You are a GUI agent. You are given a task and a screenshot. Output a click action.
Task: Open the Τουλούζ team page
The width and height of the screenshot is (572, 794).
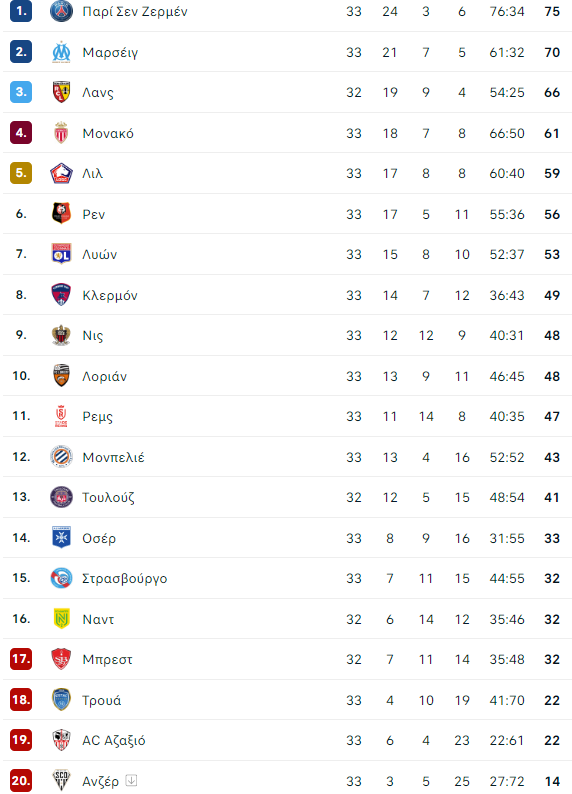tap(108, 497)
